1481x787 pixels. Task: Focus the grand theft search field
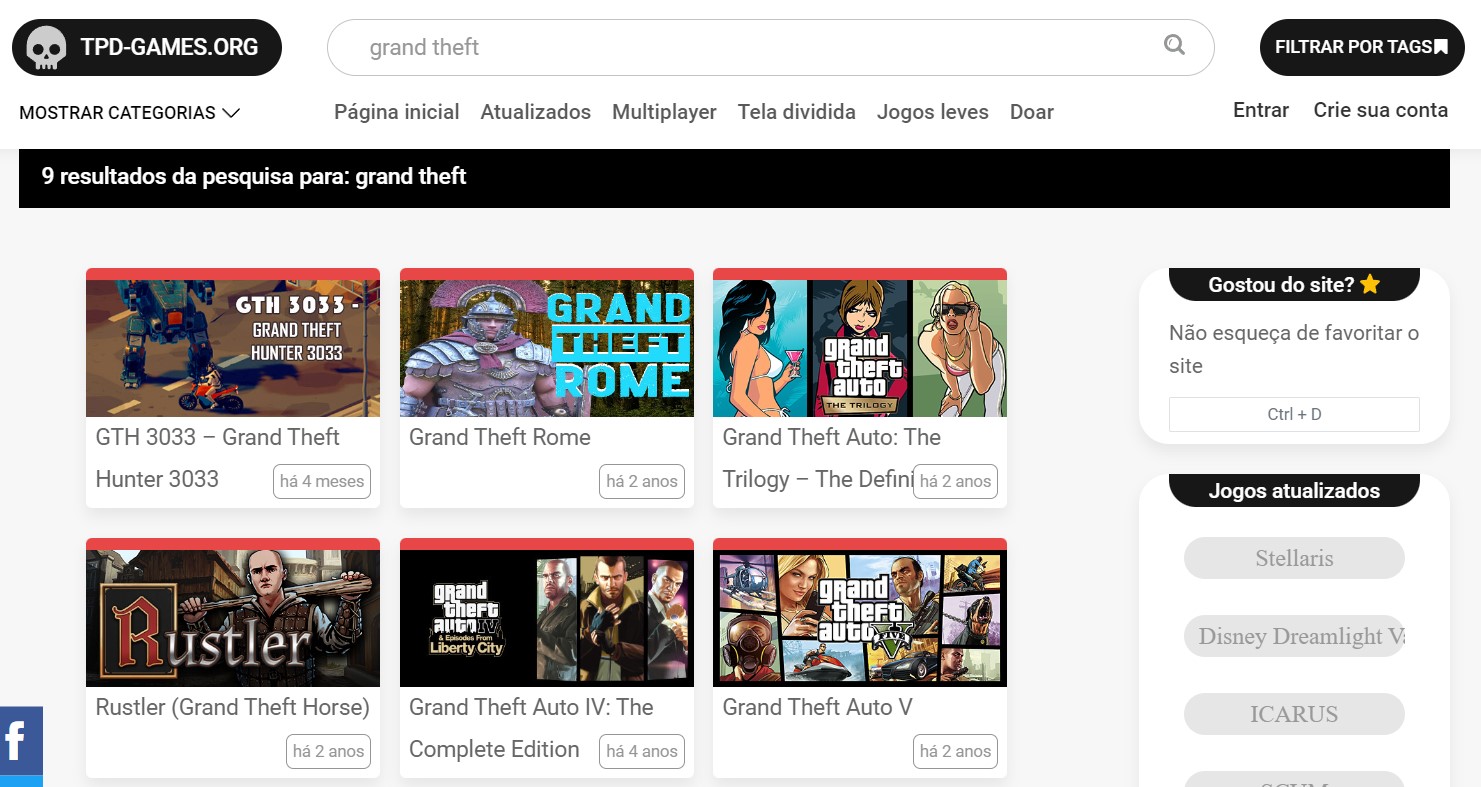click(770, 47)
